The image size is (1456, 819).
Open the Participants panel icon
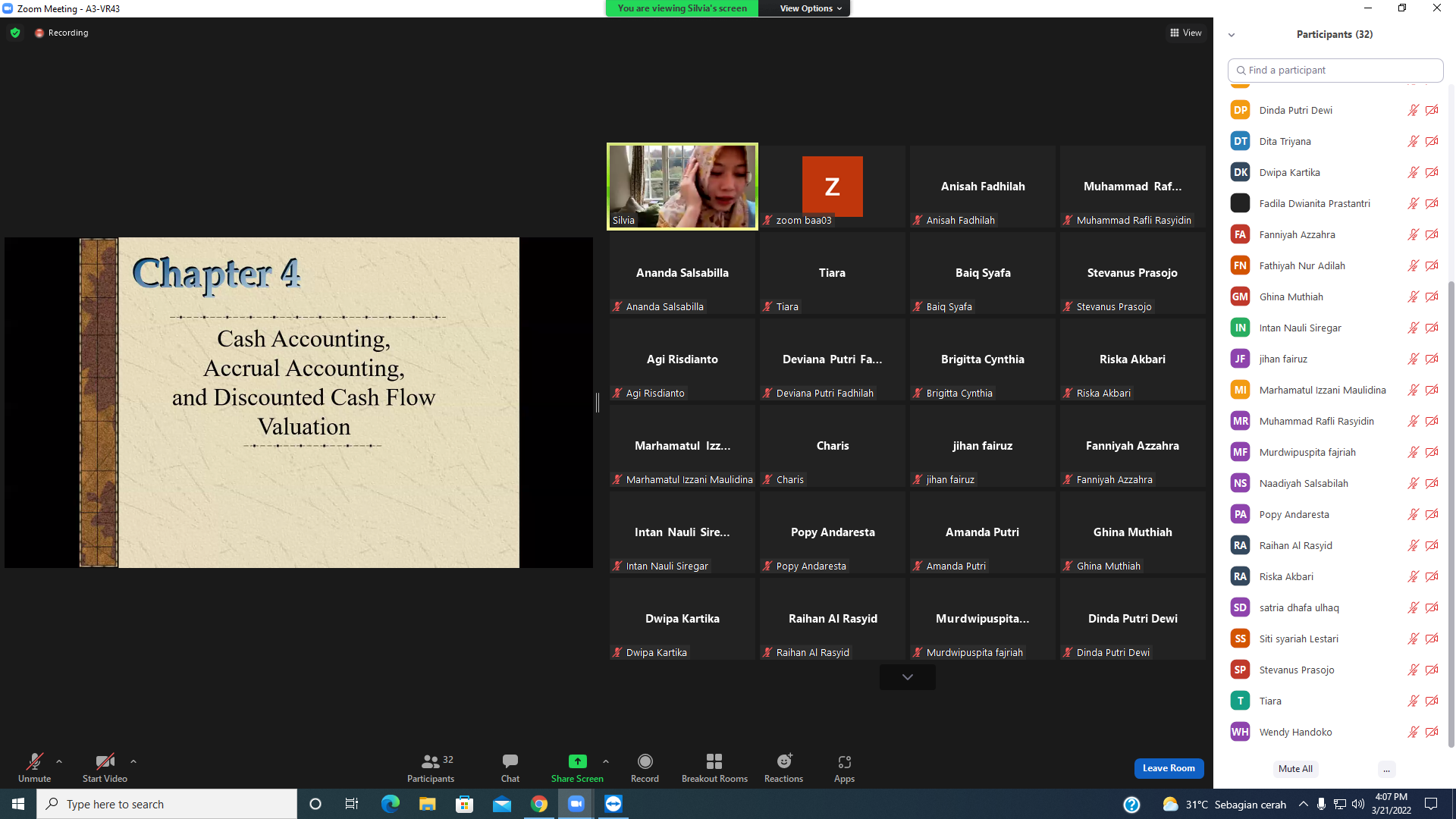[x=430, y=761]
